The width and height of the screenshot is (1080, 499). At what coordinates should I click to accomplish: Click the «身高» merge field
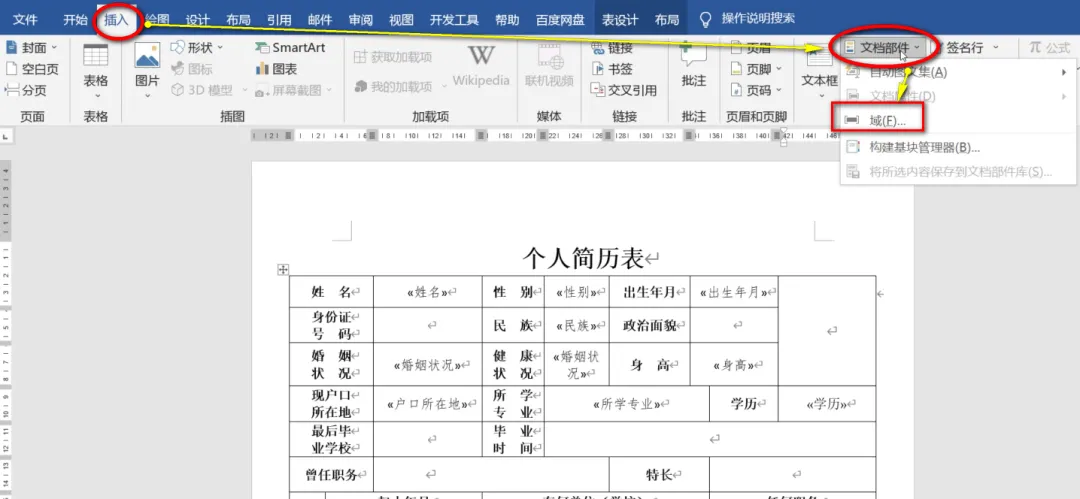coord(734,365)
